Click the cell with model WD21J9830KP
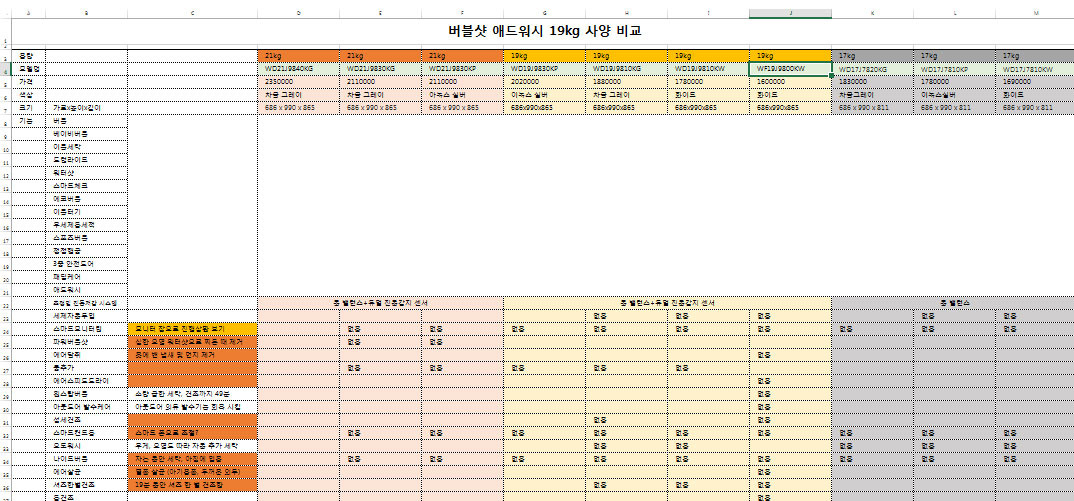 pyautogui.click(x=462, y=69)
